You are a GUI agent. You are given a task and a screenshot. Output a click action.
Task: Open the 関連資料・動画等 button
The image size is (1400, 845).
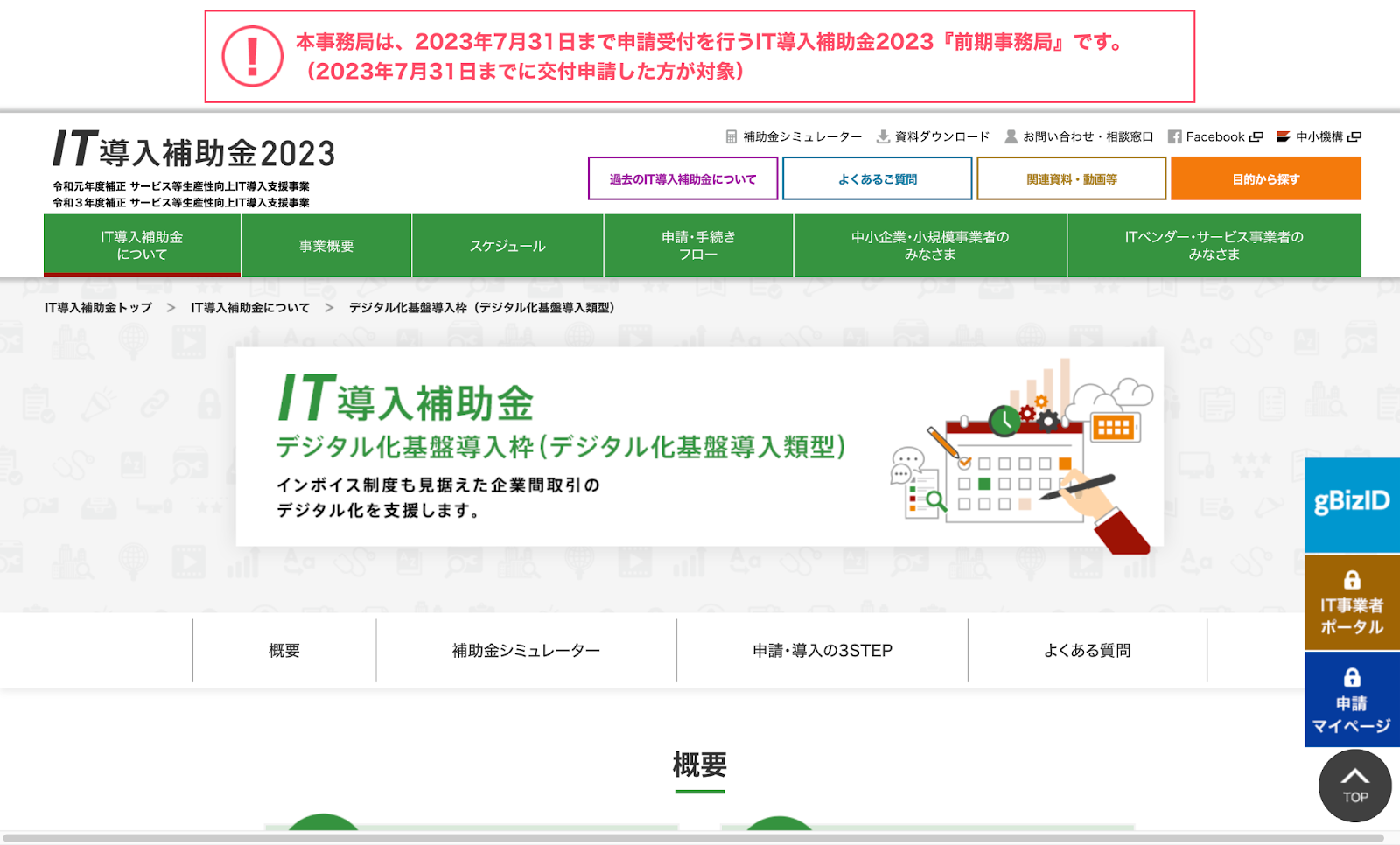[1071, 178]
